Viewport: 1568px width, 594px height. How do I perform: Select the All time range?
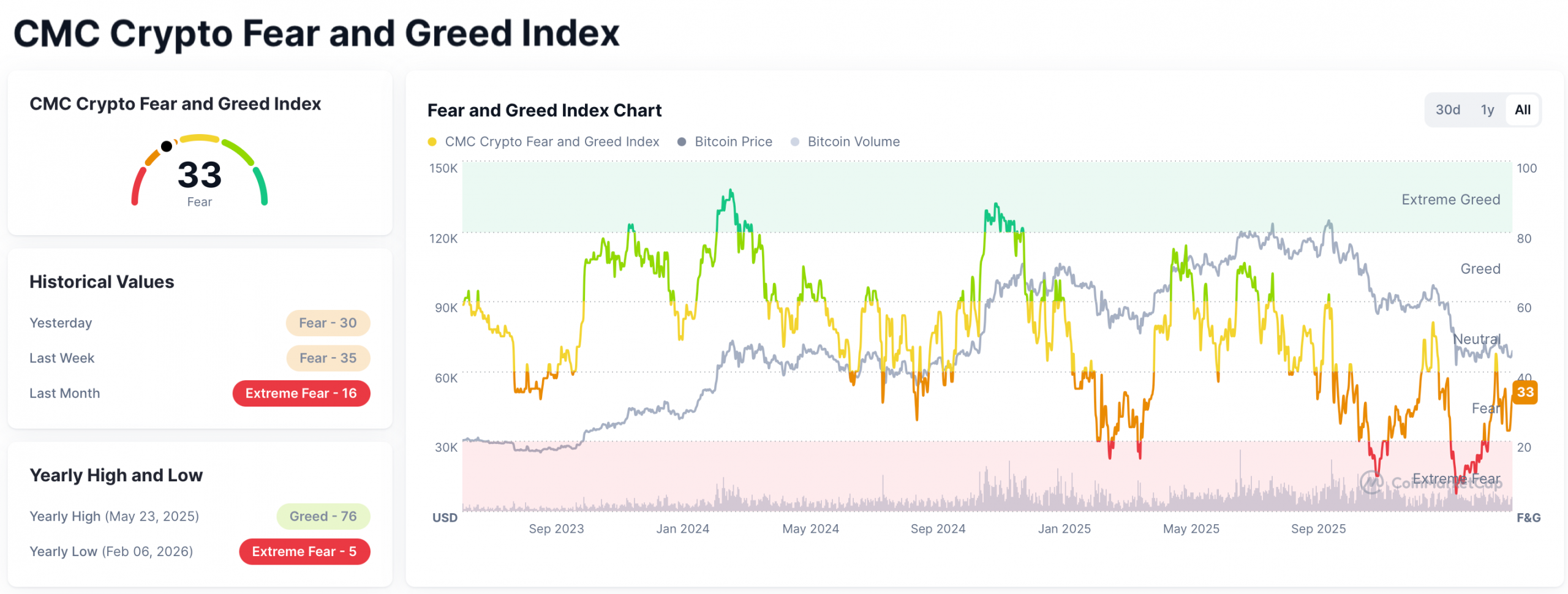[x=1523, y=110]
